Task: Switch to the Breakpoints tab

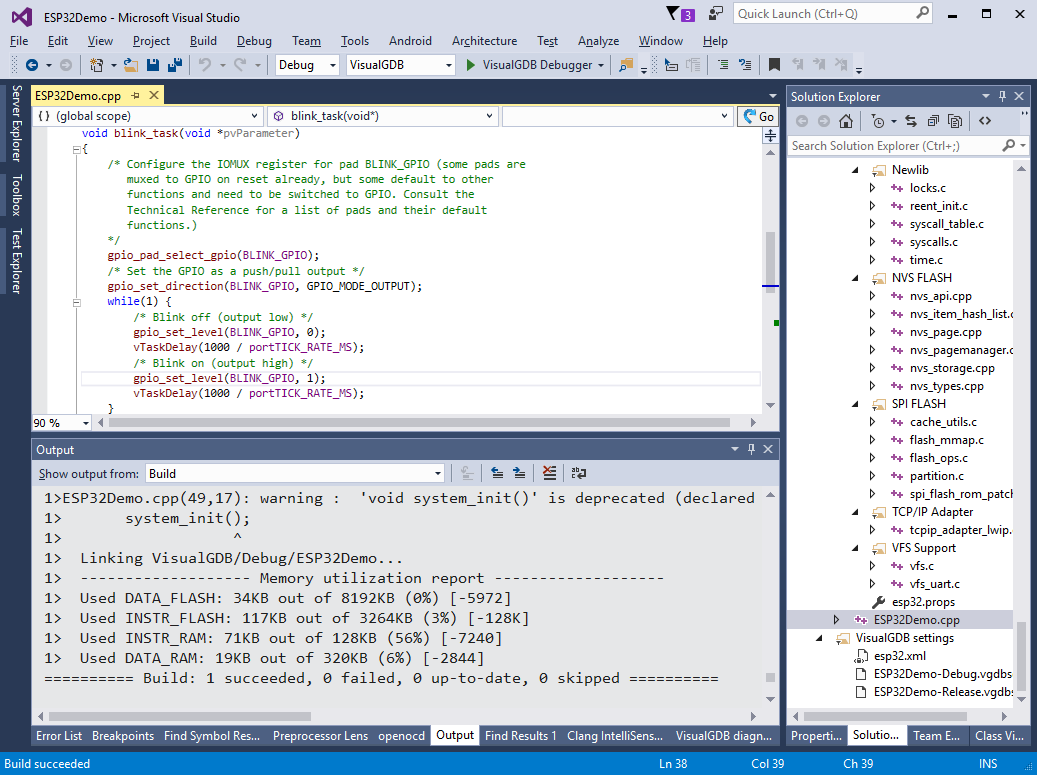Action: coord(123,735)
